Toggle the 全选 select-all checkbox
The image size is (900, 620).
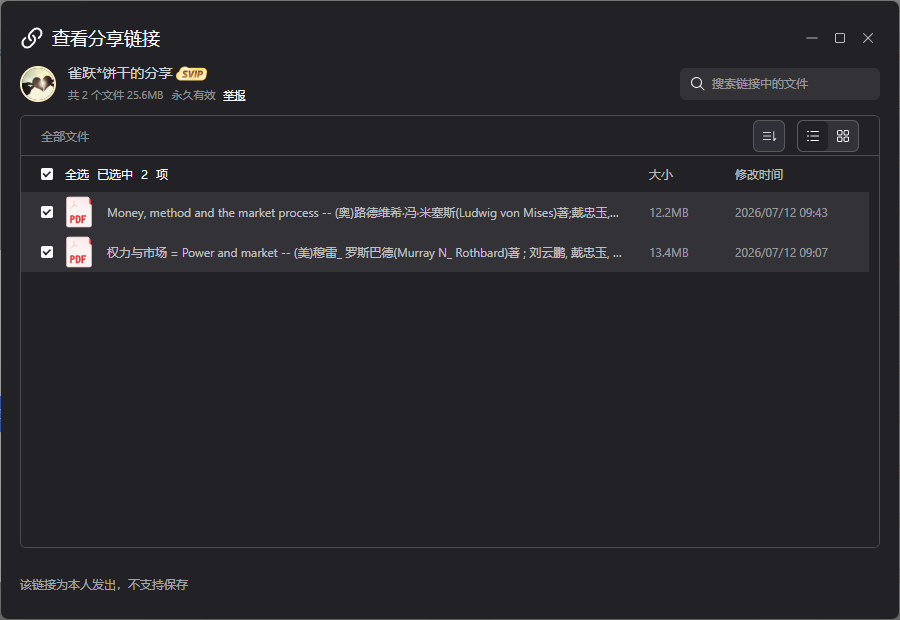(x=47, y=174)
